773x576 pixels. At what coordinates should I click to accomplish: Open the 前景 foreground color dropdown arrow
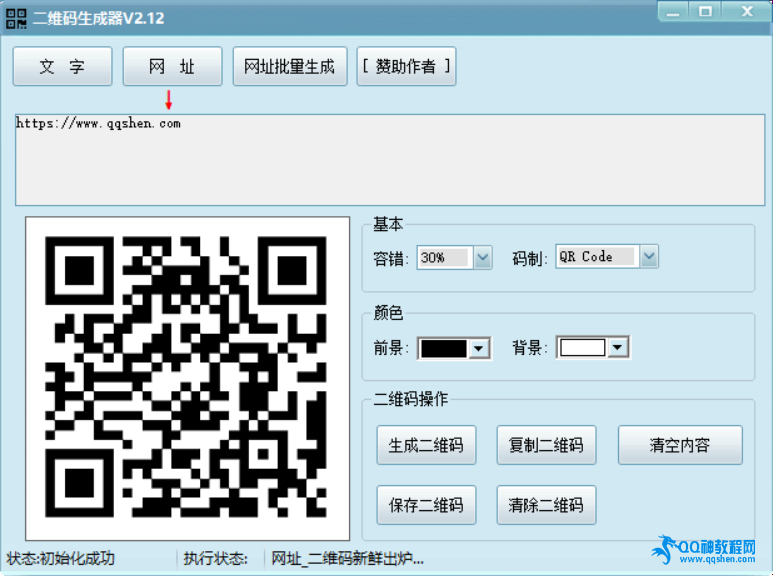pos(478,349)
